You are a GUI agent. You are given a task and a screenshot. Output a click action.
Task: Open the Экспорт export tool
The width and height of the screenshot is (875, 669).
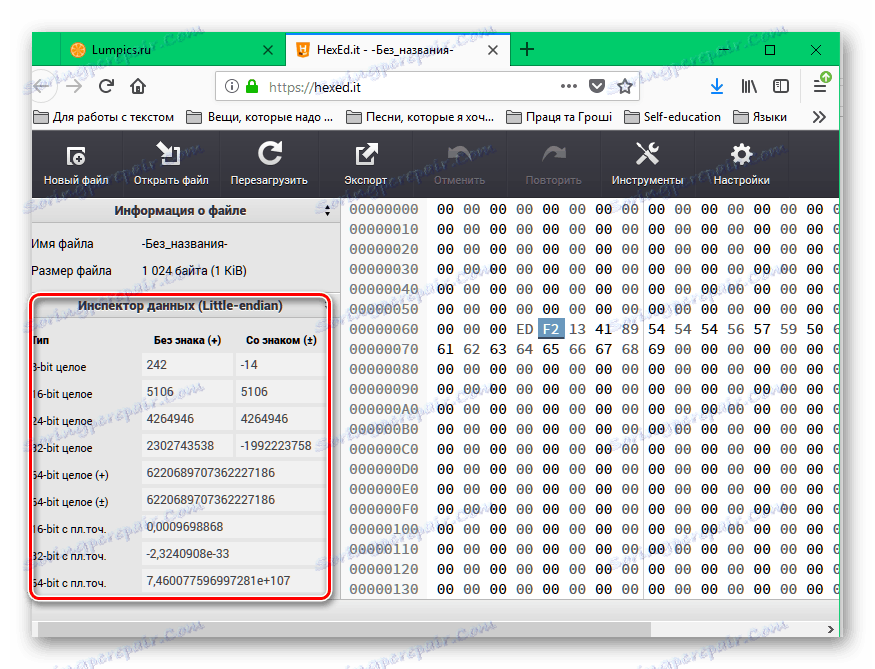pos(366,165)
